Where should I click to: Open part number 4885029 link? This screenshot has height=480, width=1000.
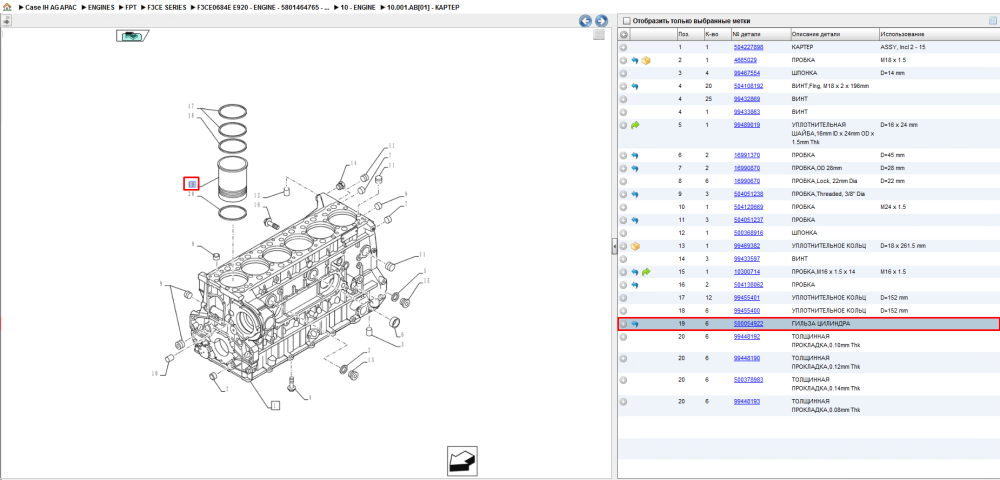point(745,60)
